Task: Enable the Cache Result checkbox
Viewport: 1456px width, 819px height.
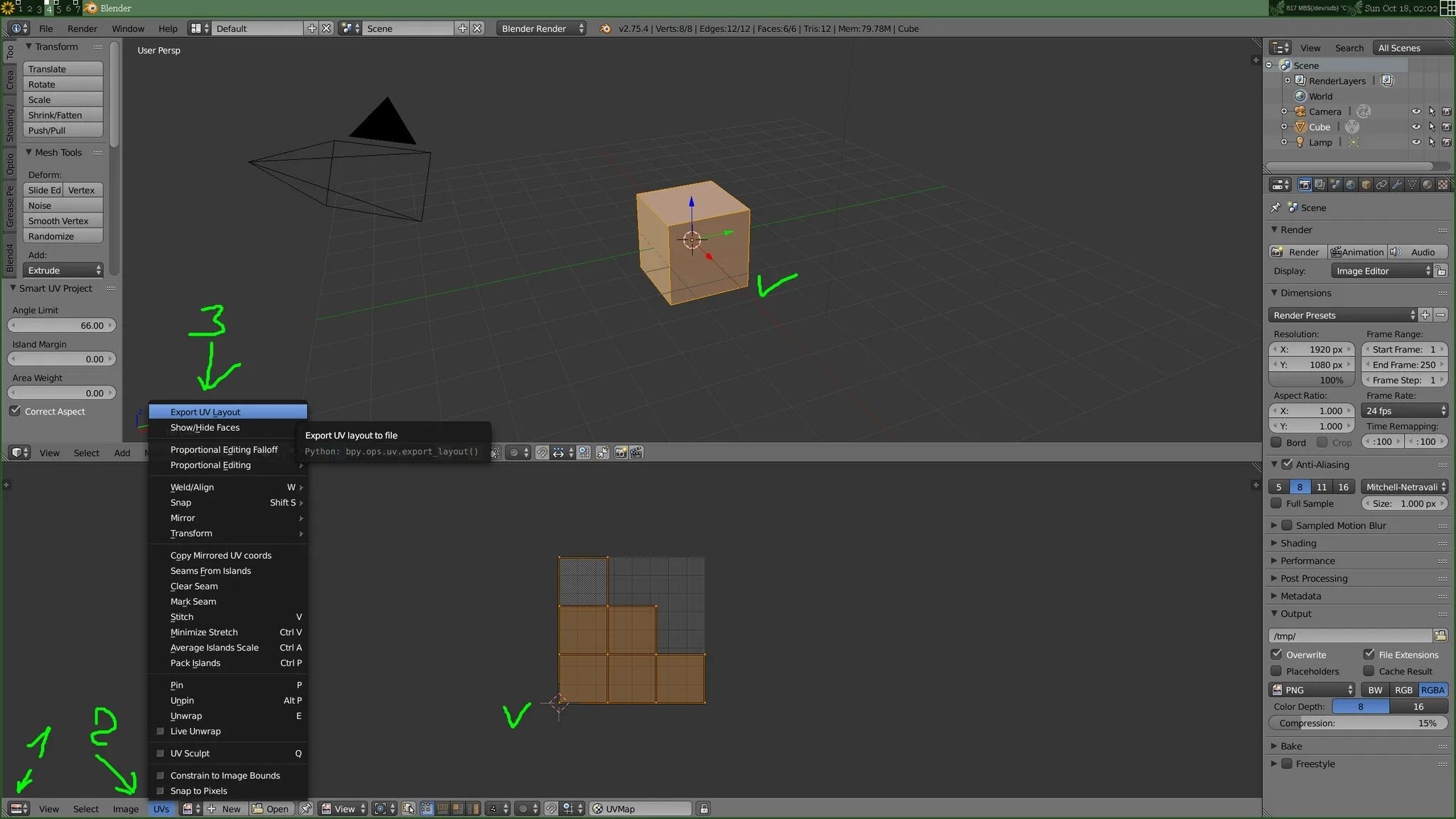Action: click(1369, 671)
